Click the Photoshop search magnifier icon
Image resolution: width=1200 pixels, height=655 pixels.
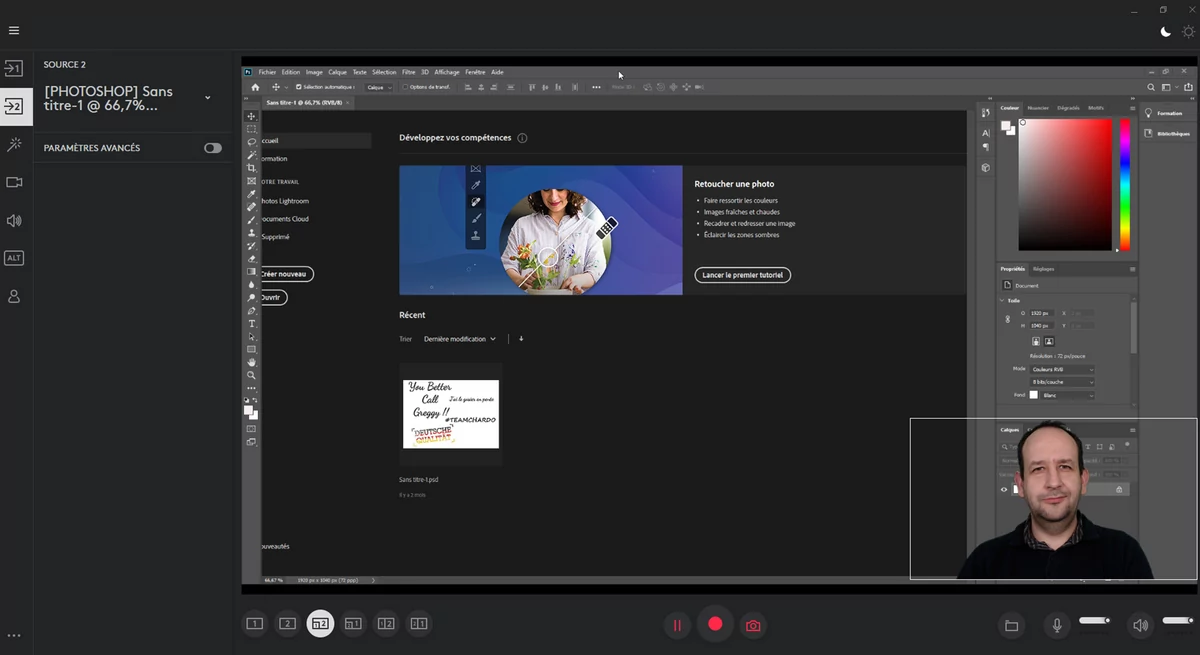coord(1151,87)
